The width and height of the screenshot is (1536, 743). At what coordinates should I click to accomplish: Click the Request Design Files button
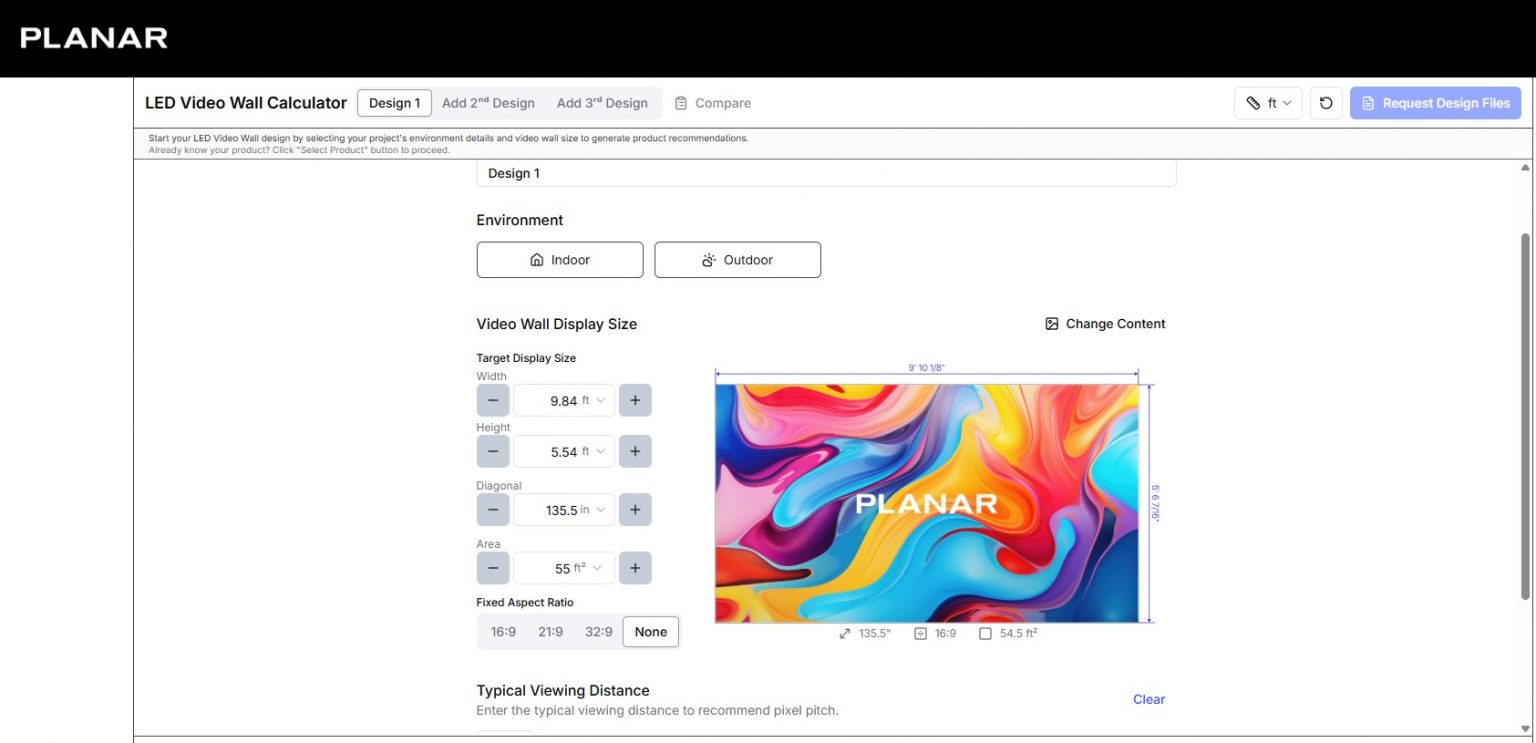(1435, 103)
